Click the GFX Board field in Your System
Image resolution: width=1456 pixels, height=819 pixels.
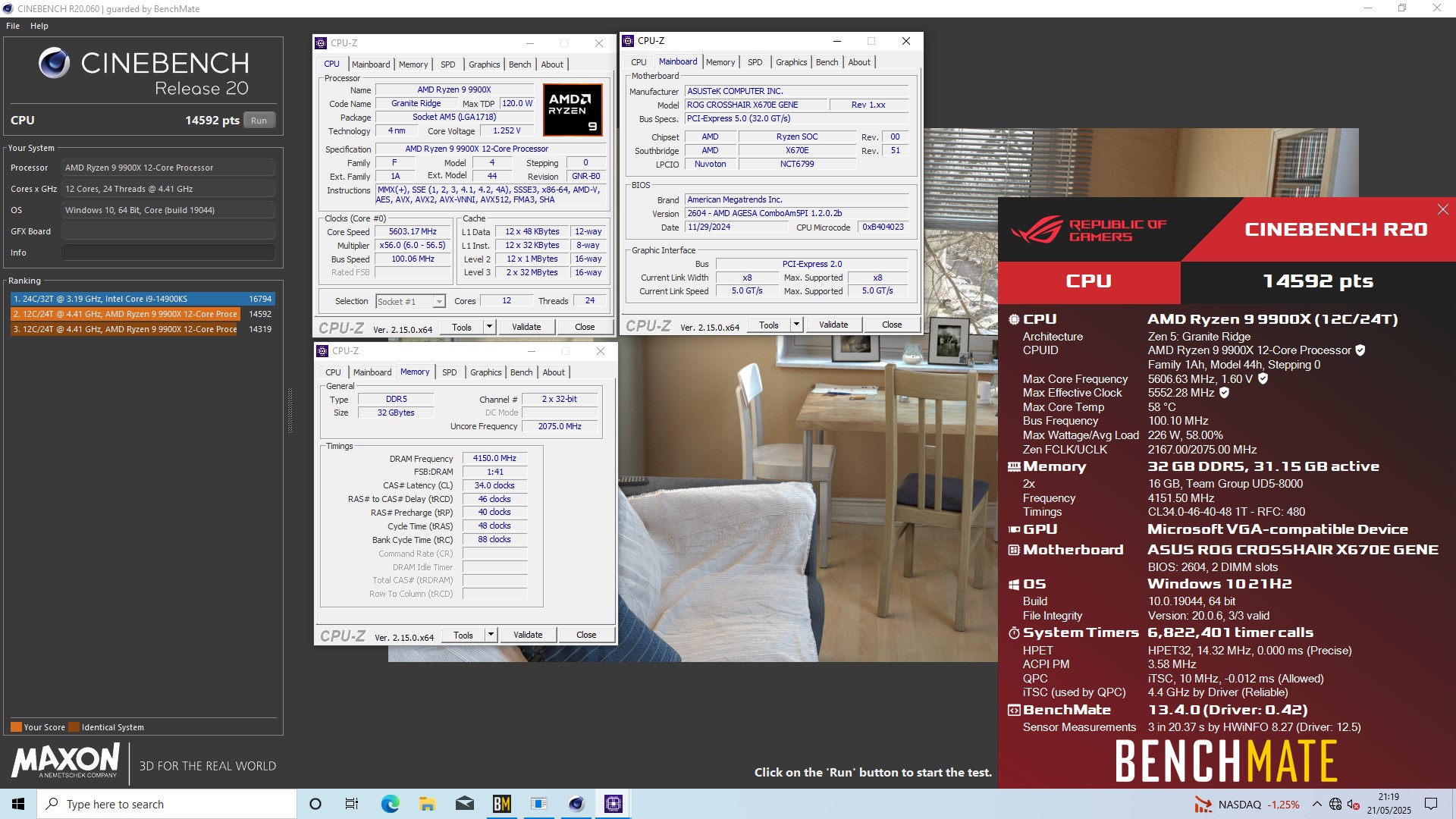point(168,231)
